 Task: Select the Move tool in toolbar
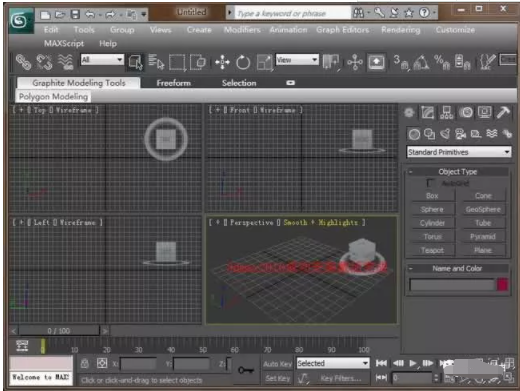pyautogui.click(x=222, y=62)
